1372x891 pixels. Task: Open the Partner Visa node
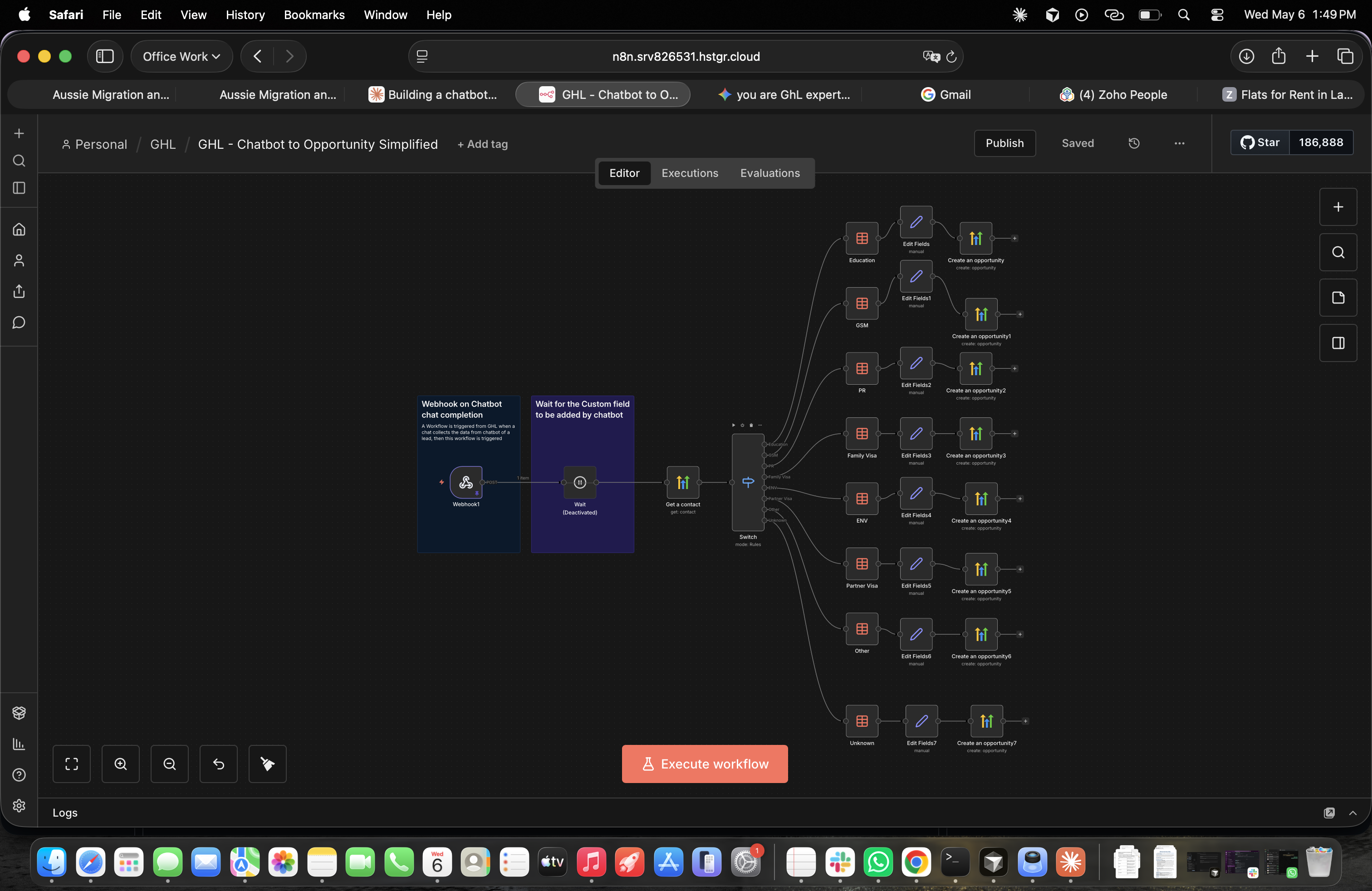point(861,563)
